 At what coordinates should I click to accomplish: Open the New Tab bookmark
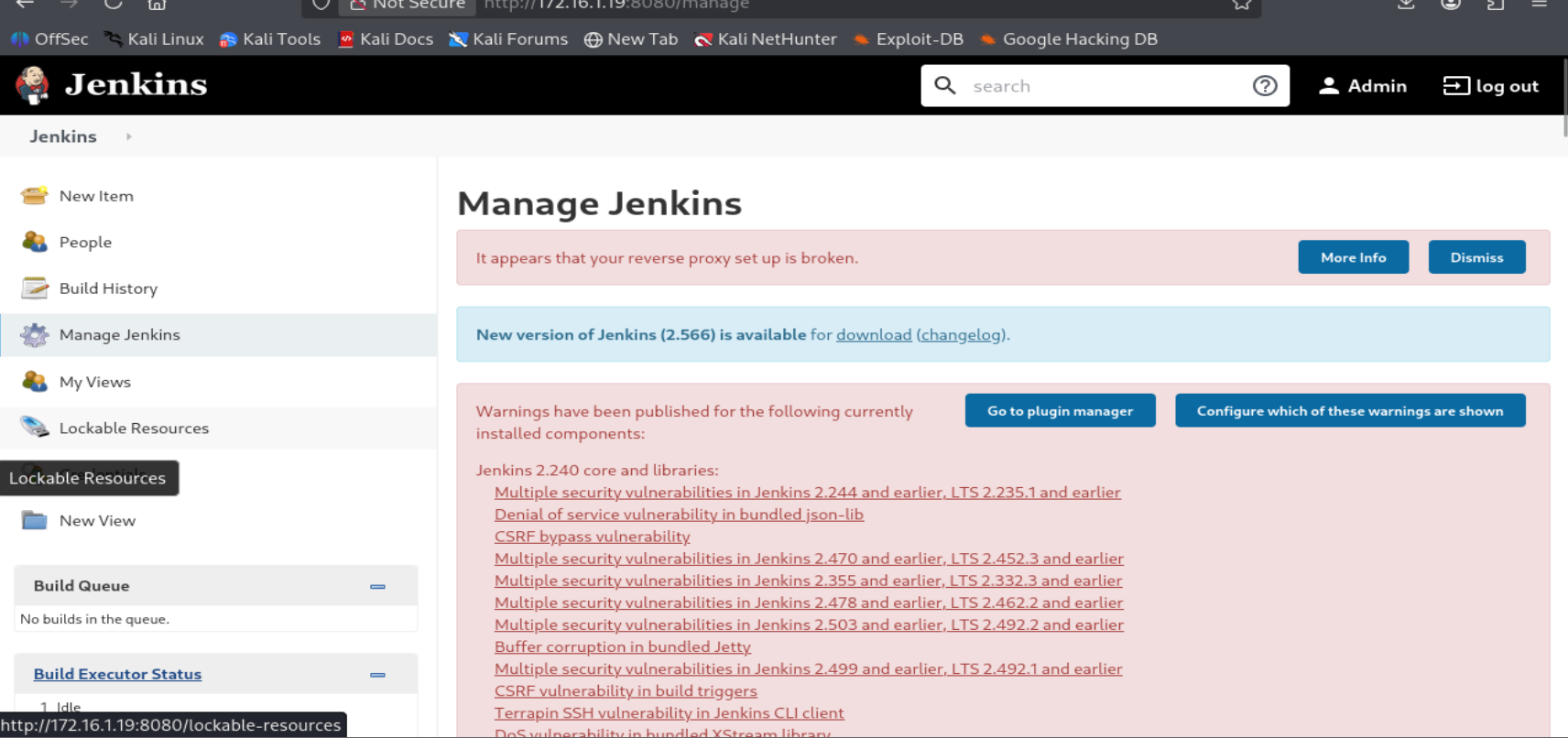click(631, 39)
